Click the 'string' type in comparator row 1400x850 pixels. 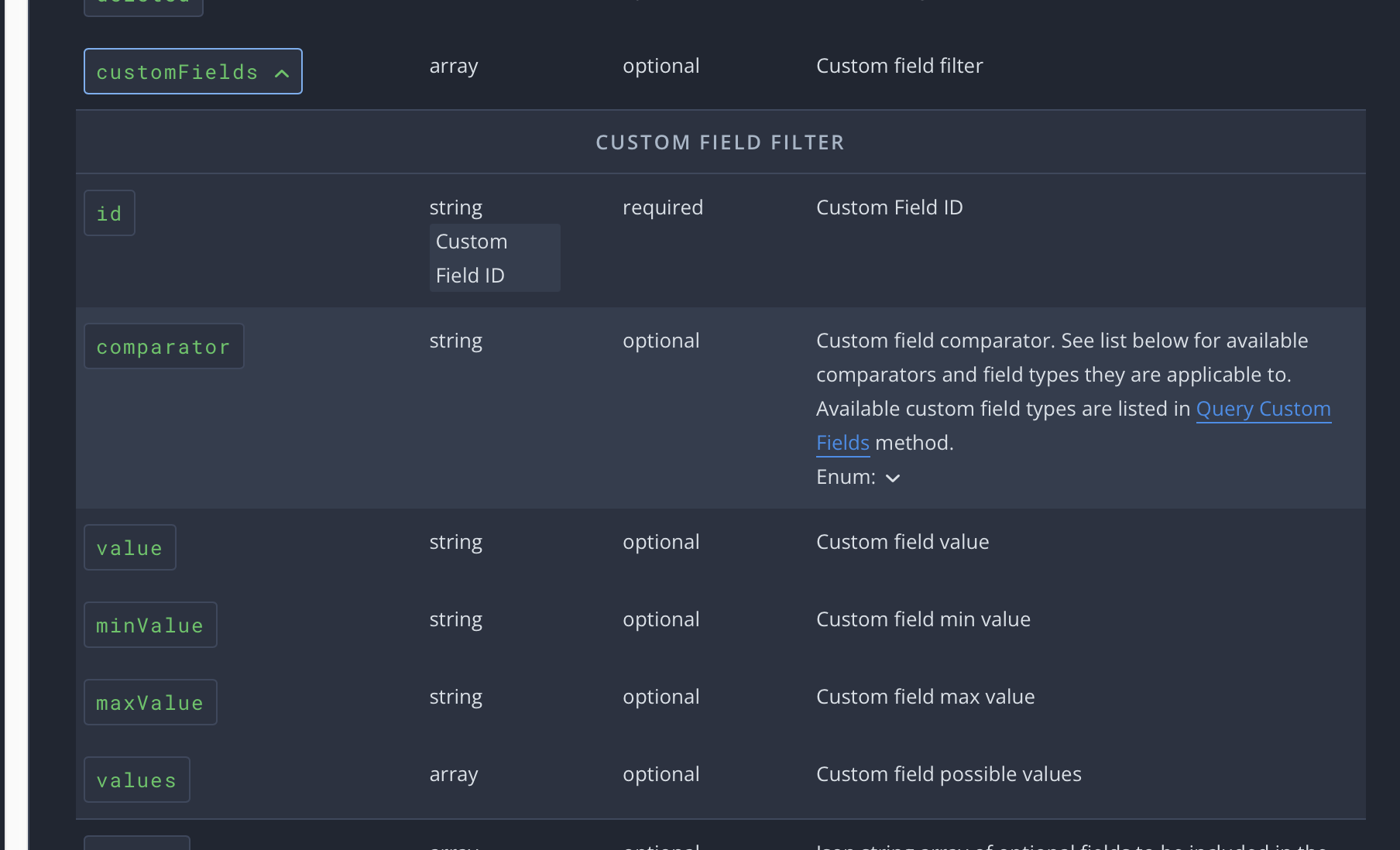point(455,341)
